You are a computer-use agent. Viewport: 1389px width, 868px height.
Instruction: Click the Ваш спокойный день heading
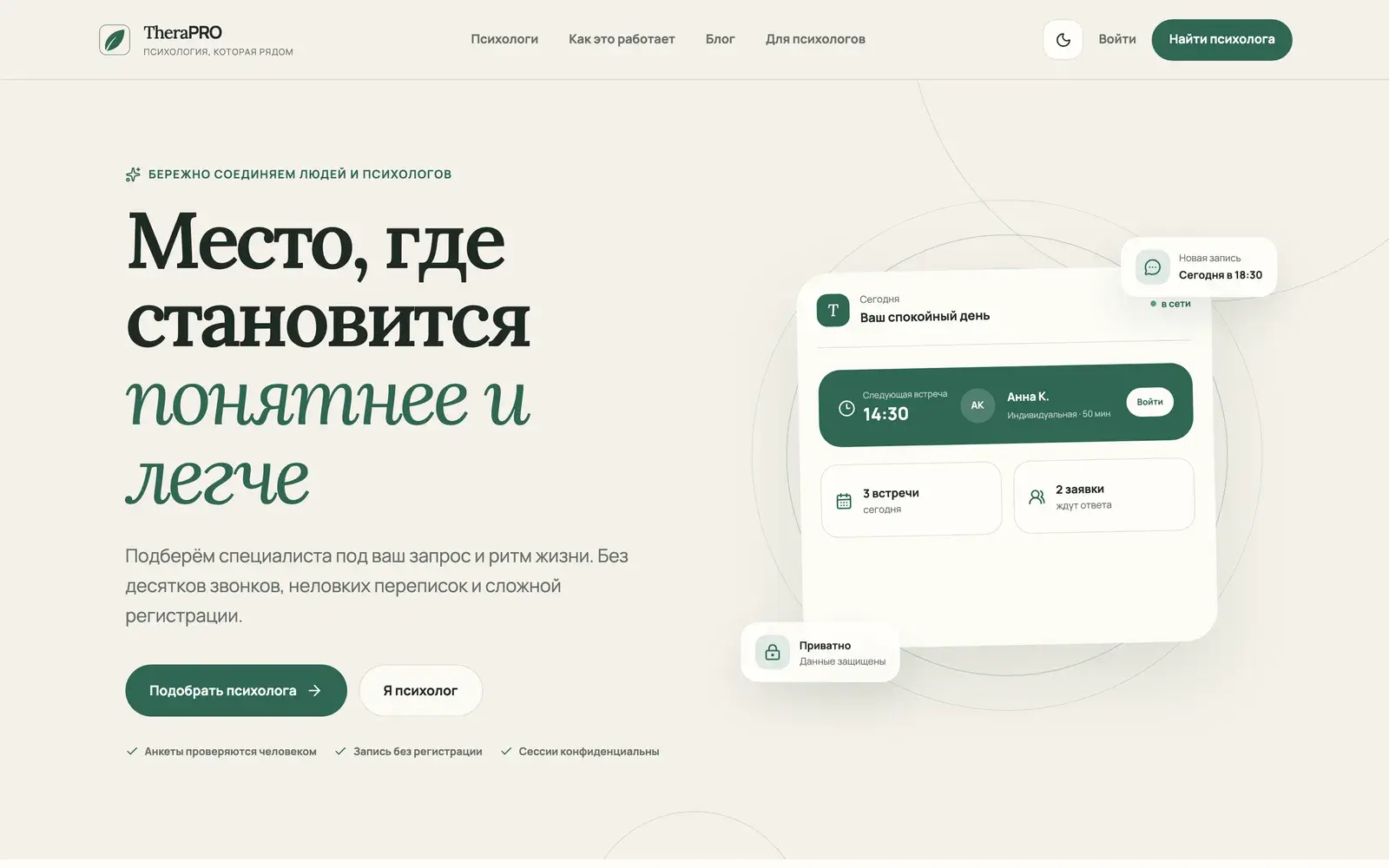pyautogui.click(x=925, y=317)
